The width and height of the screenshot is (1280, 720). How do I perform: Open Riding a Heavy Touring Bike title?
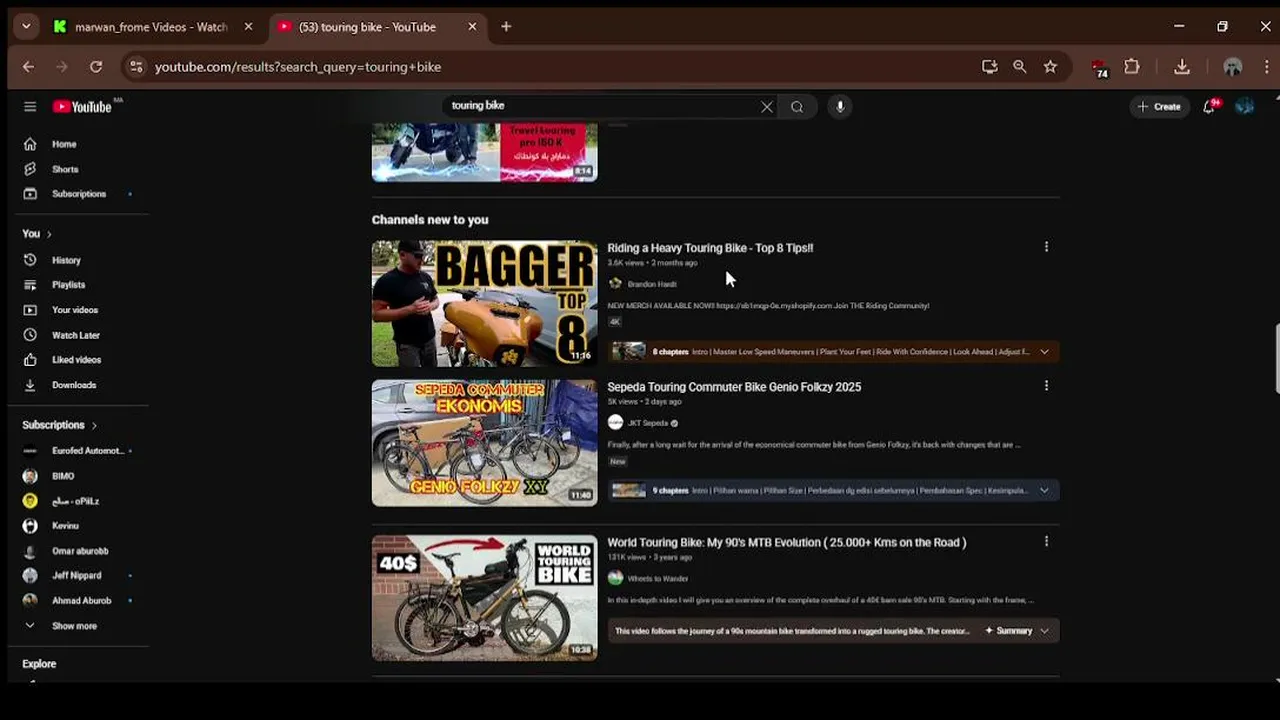710,248
